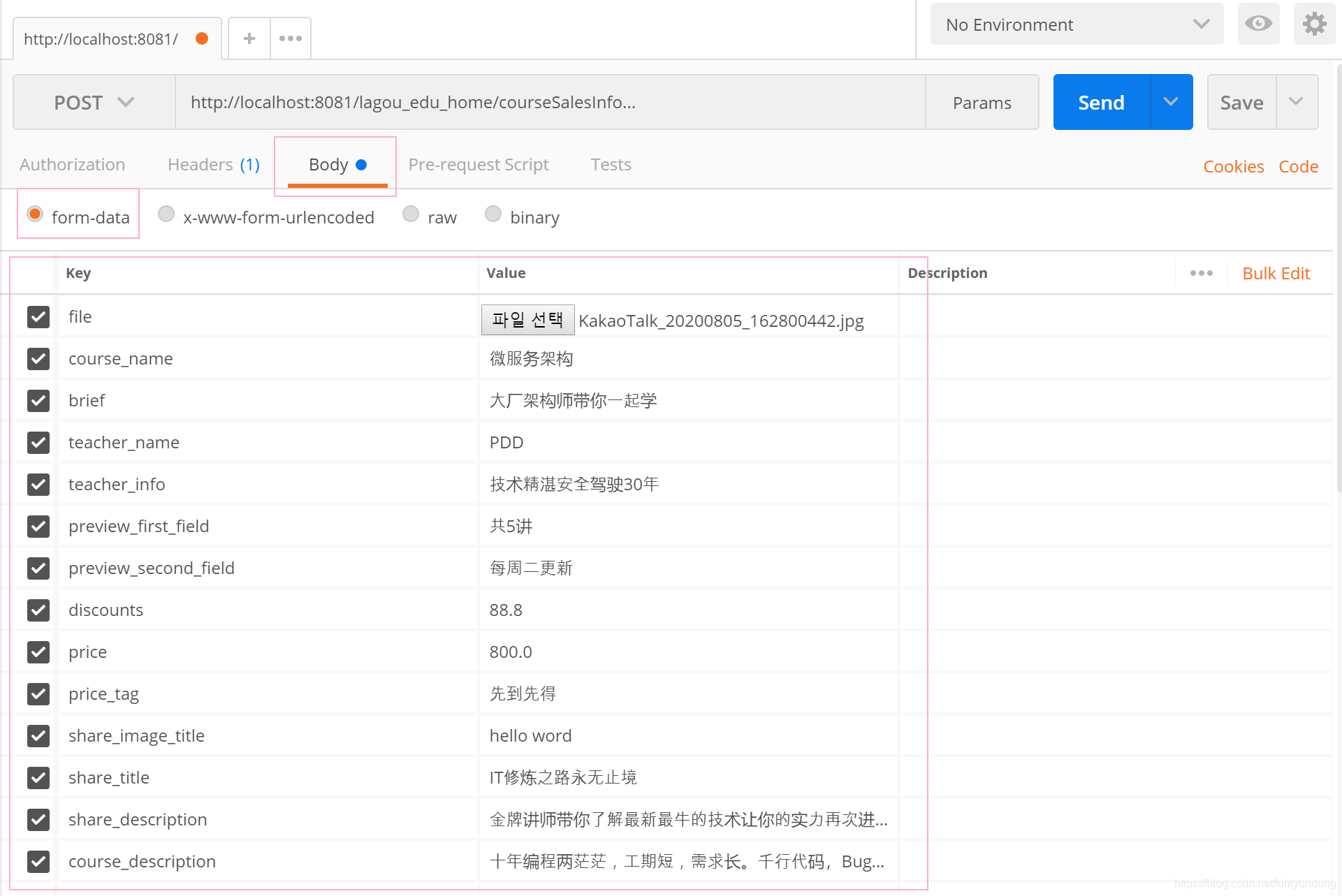This screenshot has height=896, width=1342.
Task: Click the 파일 선택 file picker button
Action: pos(527,320)
